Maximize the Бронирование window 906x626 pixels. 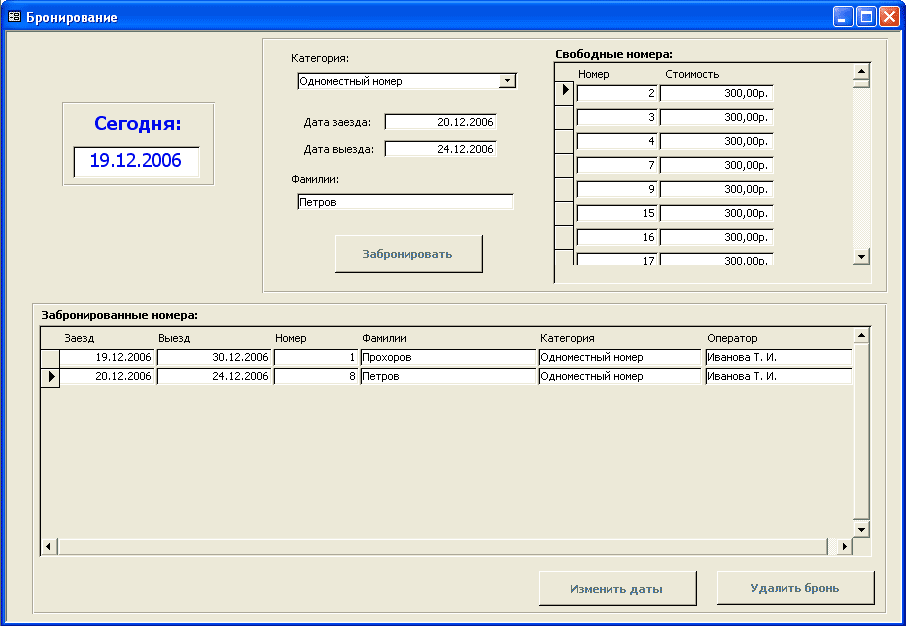point(866,17)
